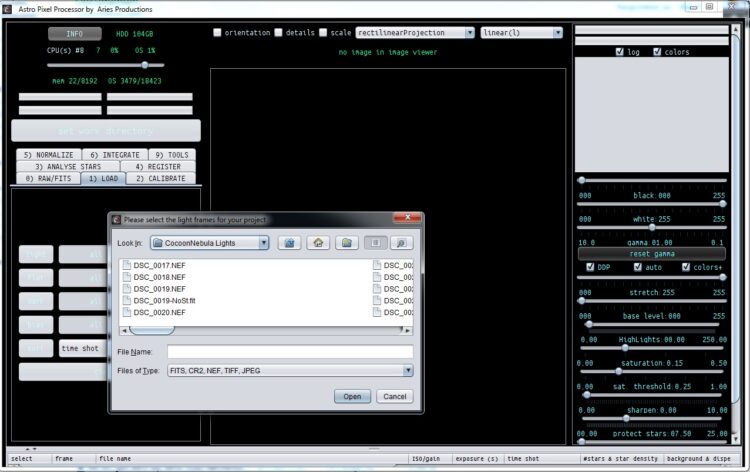The image size is (750, 472).
Task: Toggle the auto checkbox
Action: pyautogui.click(x=638, y=267)
